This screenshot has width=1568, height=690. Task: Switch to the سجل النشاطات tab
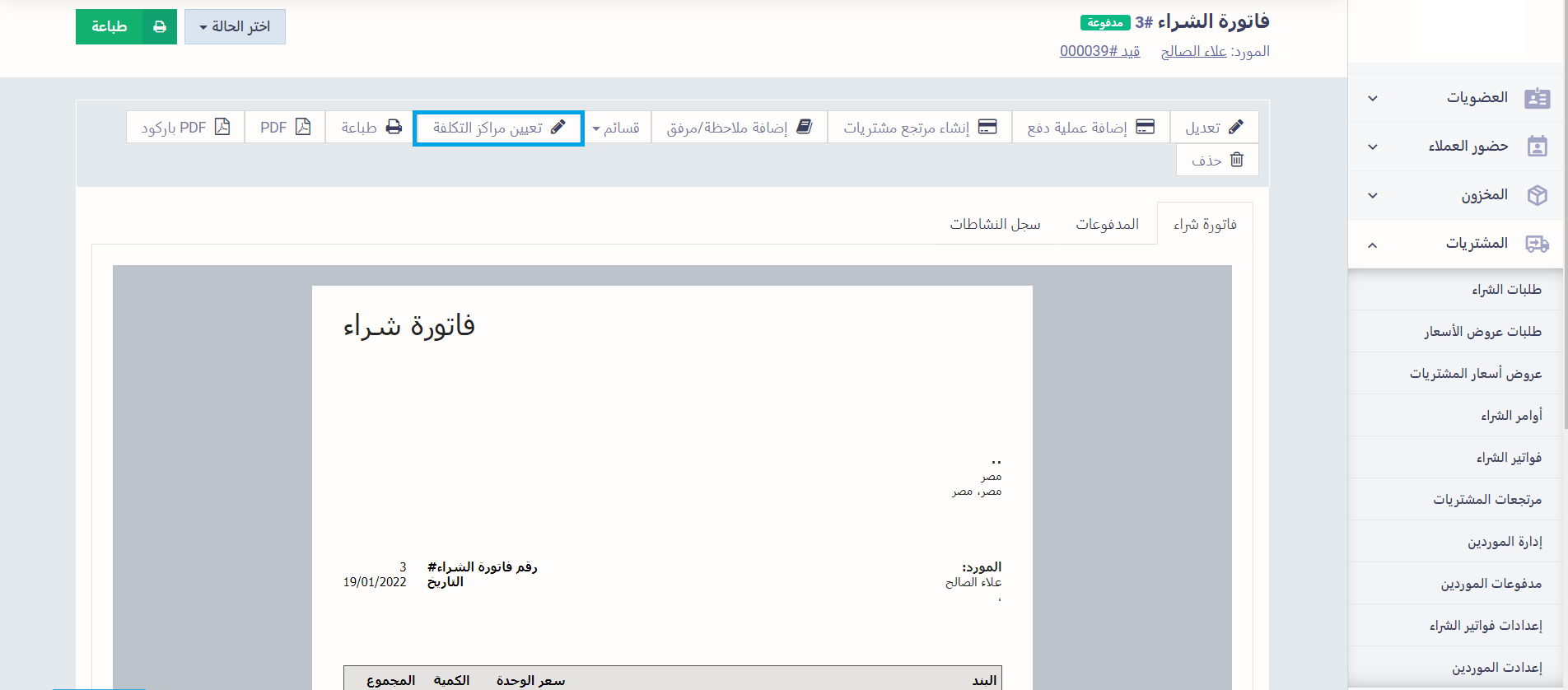pos(995,224)
